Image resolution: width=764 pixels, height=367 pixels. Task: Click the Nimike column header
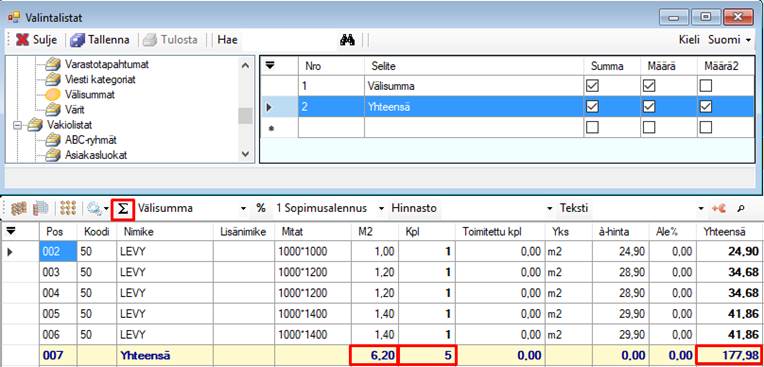click(x=165, y=232)
